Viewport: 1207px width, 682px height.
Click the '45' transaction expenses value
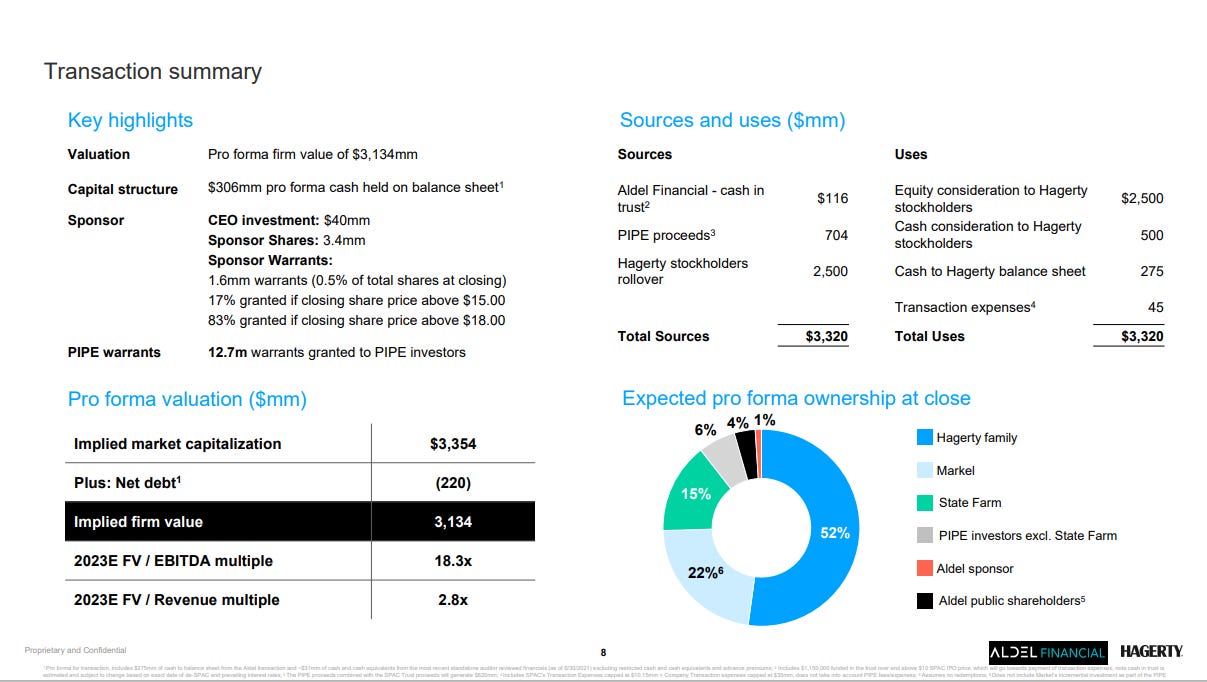(1156, 307)
